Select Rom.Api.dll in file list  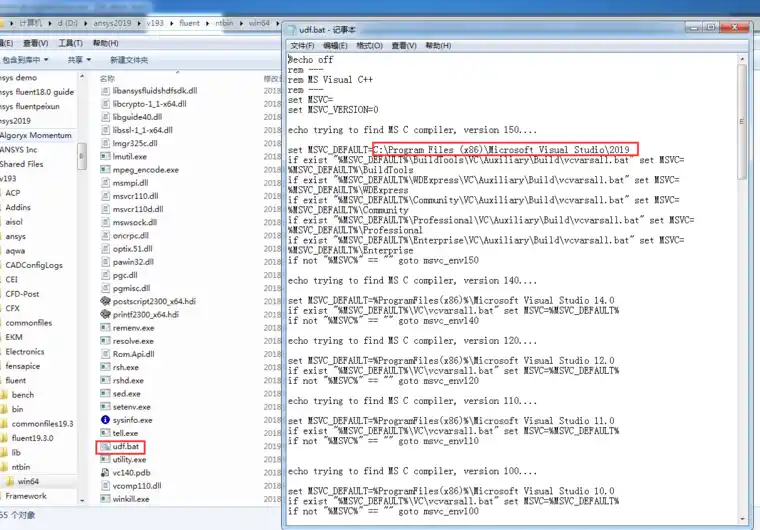133,354
